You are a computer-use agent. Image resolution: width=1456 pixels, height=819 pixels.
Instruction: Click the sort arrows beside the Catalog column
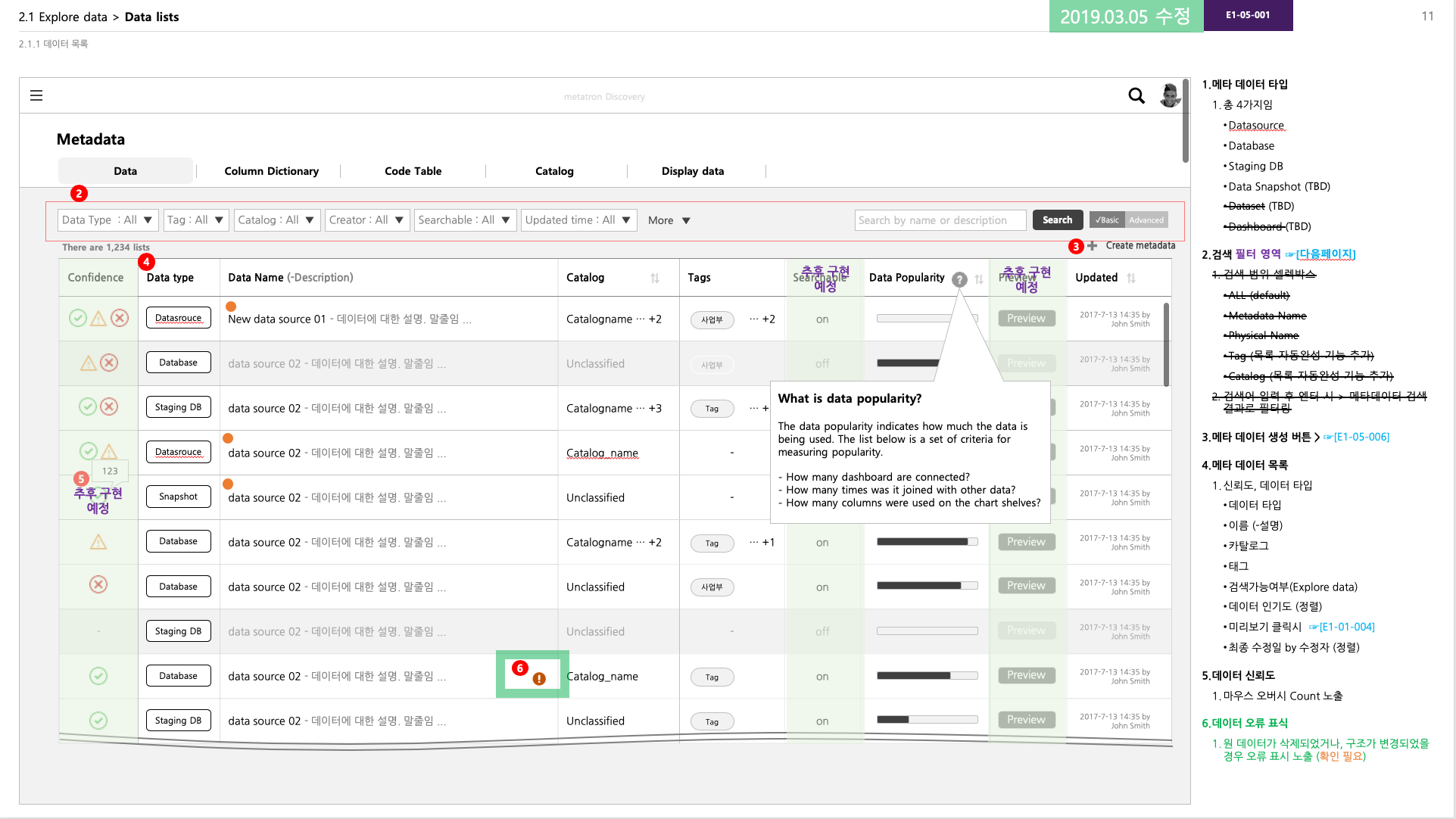[655, 278]
